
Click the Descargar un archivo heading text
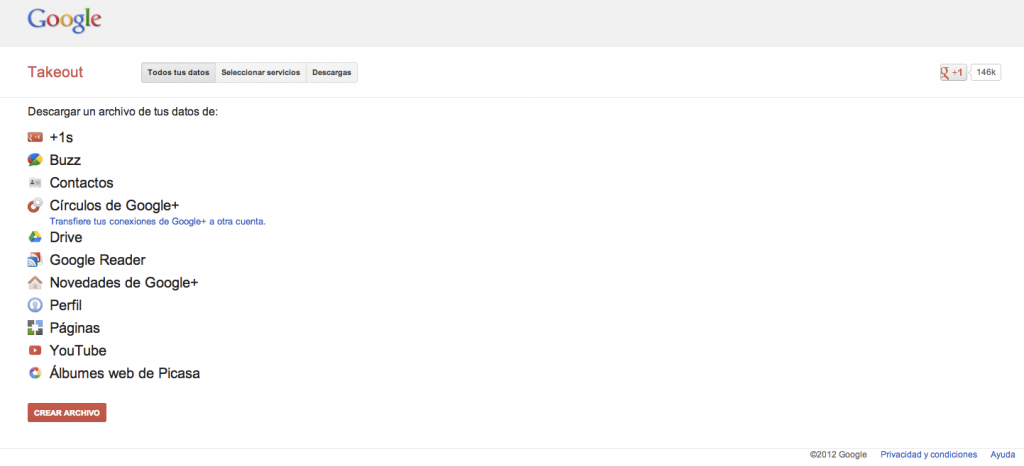coord(123,112)
